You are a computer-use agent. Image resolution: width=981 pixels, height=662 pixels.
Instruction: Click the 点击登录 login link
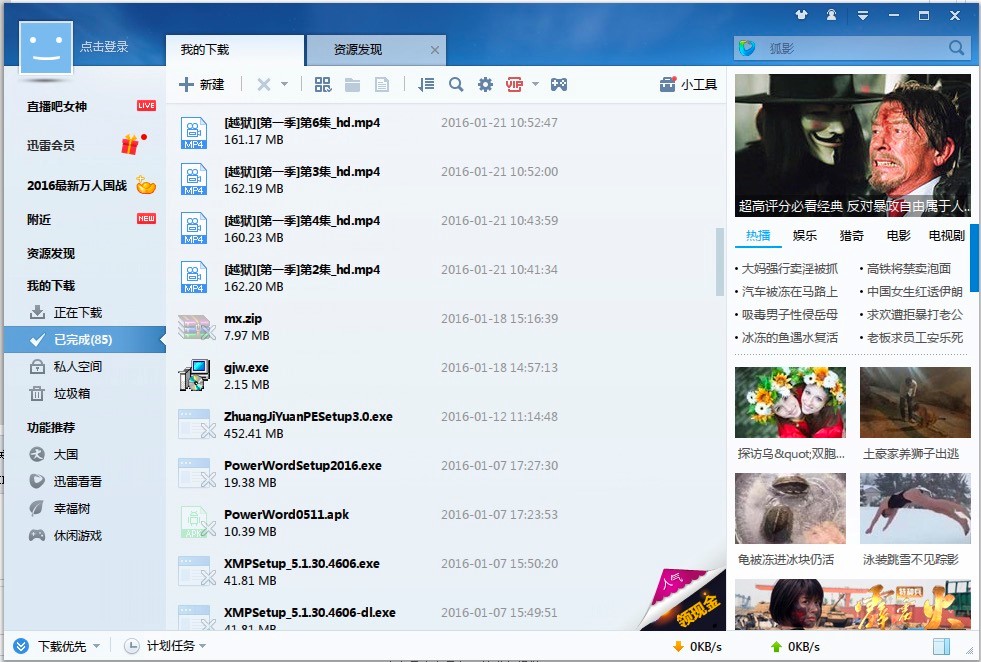coord(104,46)
